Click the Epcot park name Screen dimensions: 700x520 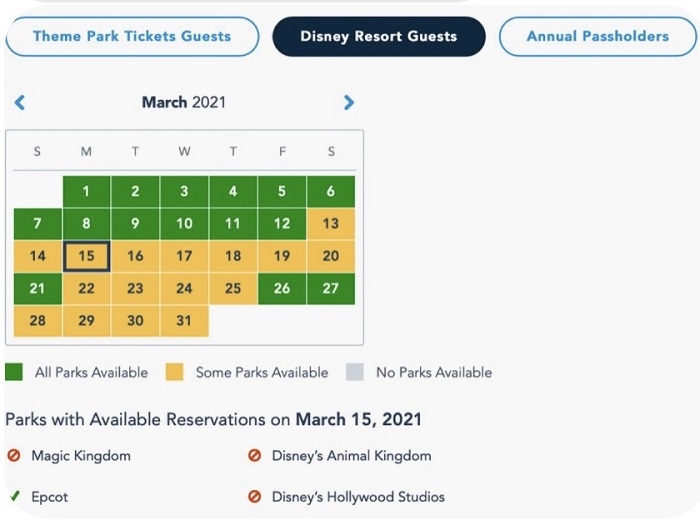pos(50,496)
